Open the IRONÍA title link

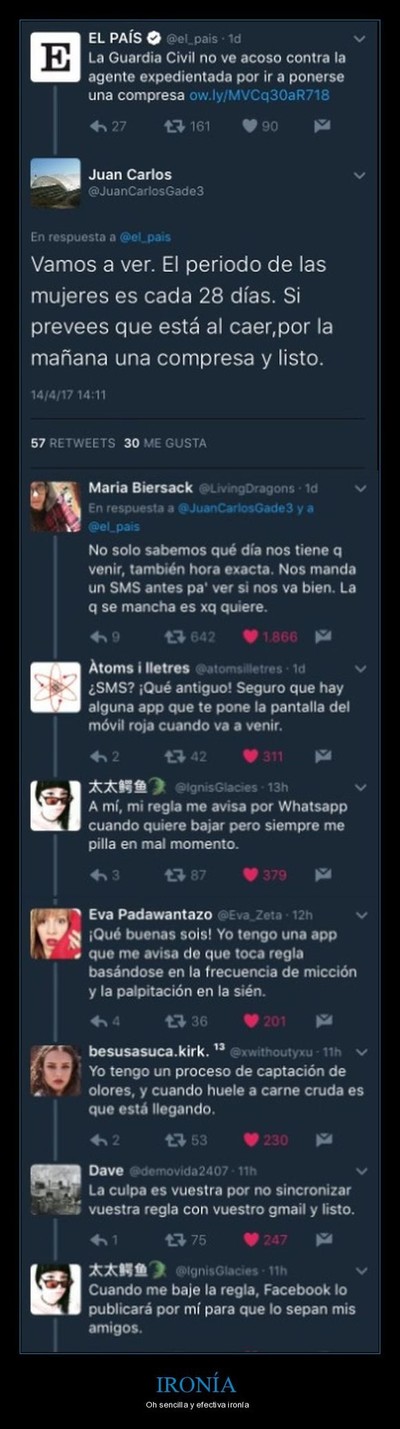tap(196, 1384)
